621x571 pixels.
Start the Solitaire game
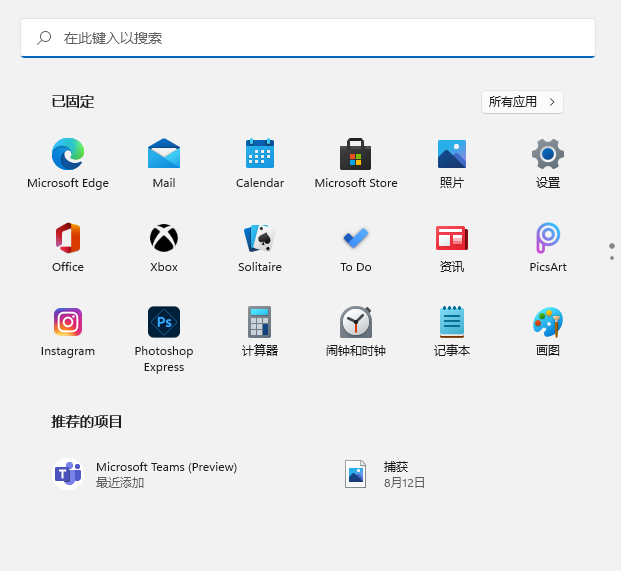click(260, 238)
